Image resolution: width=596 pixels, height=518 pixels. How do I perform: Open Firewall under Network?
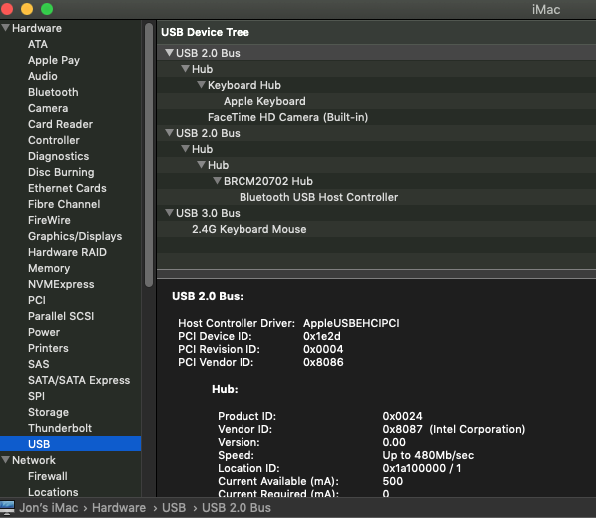48,476
